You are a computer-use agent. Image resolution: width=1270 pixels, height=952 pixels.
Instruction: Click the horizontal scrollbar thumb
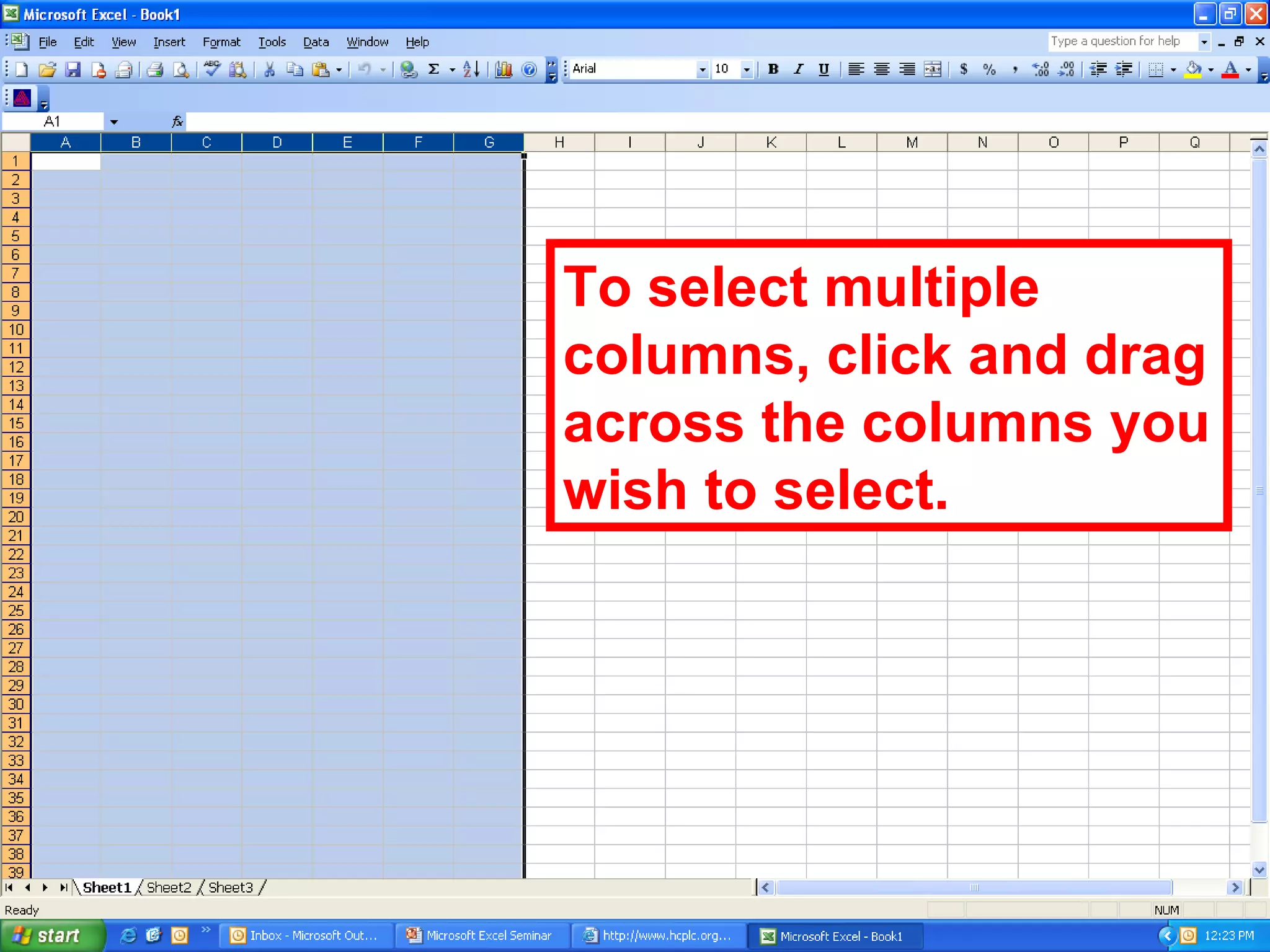(974, 888)
